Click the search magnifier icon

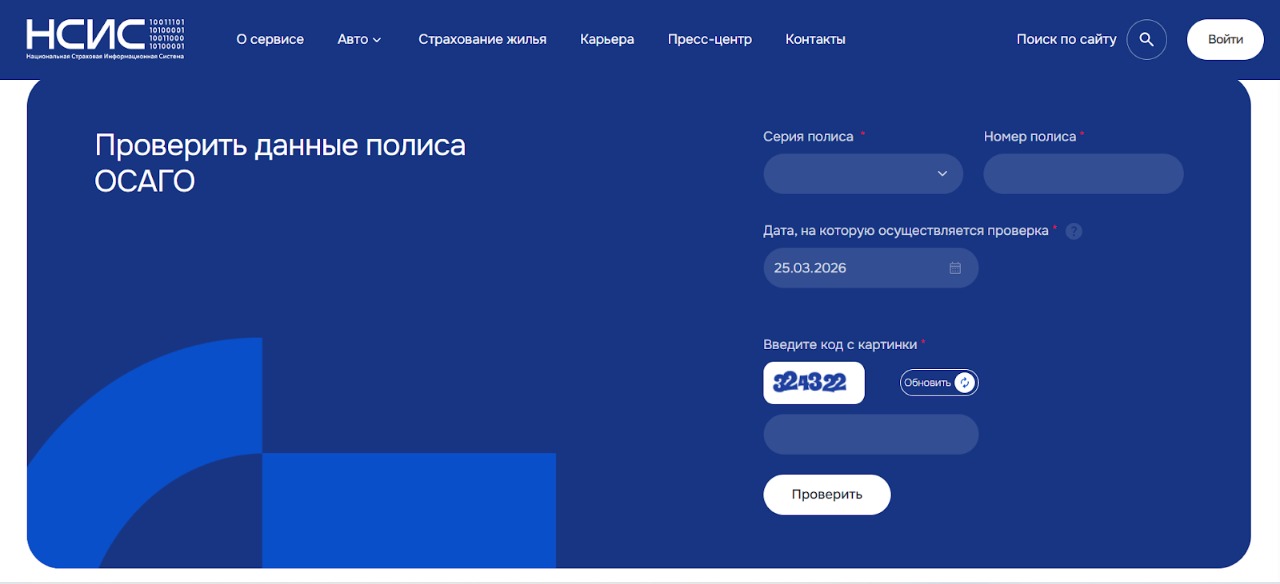click(x=1146, y=39)
